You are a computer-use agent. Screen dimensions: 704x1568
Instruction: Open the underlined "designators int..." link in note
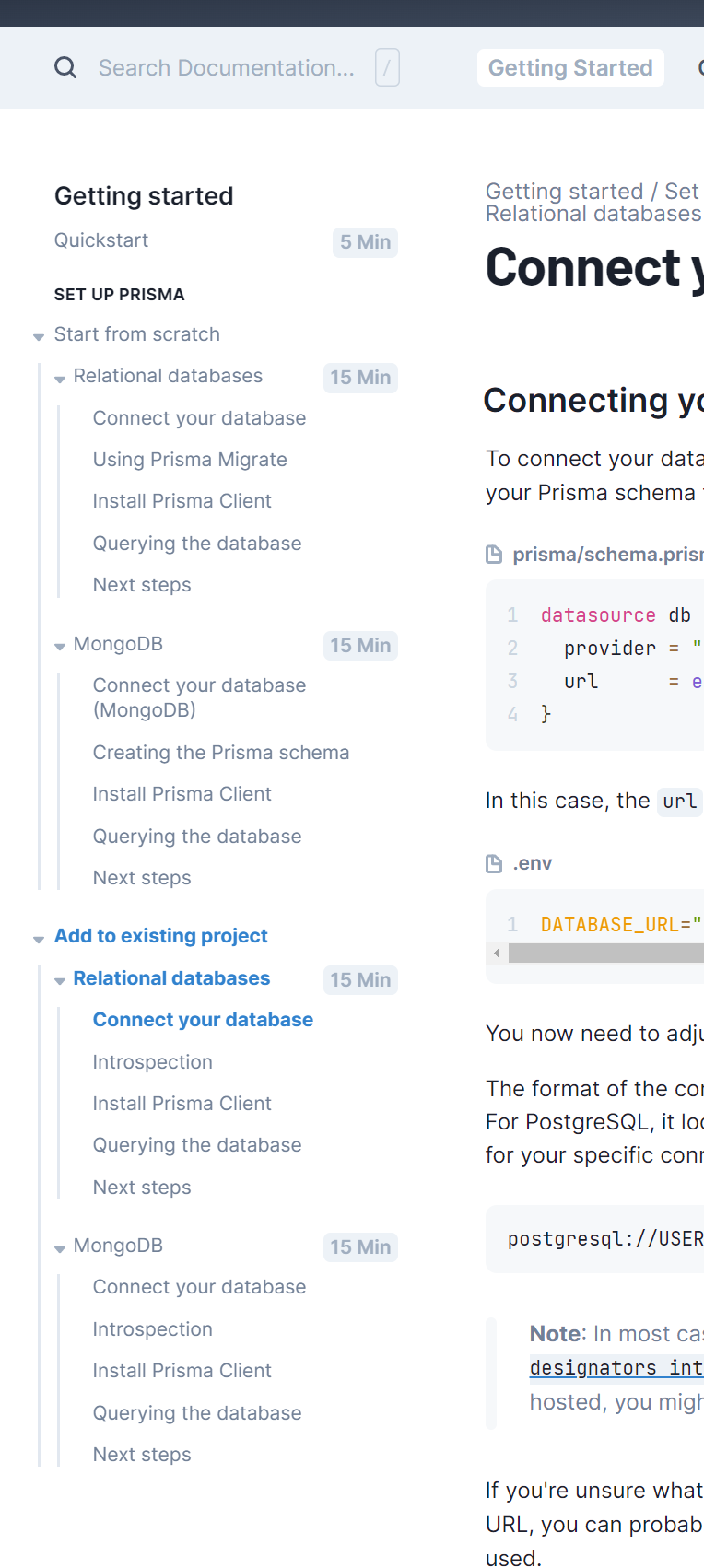pos(616,1368)
